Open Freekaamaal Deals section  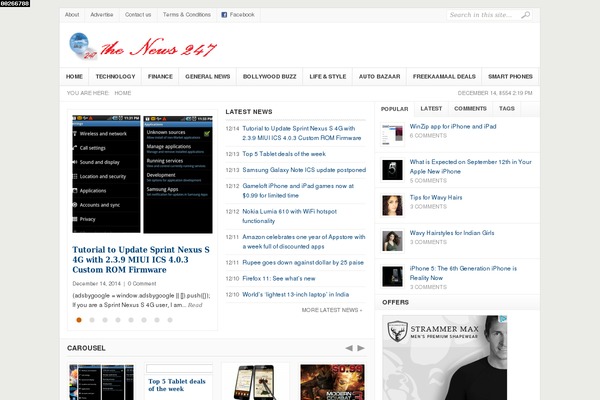coord(444,77)
